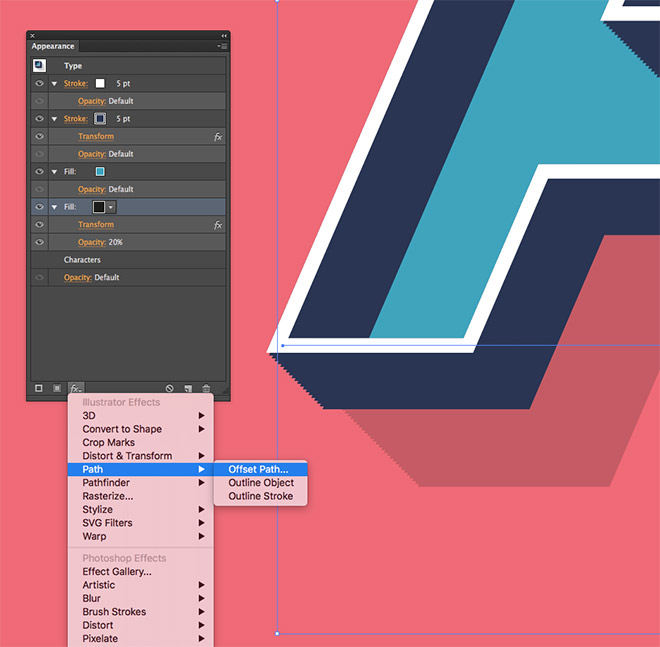Screen dimensions: 660x647
Task: Expand the Distort & Transform submenu
Action: pos(141,456)
